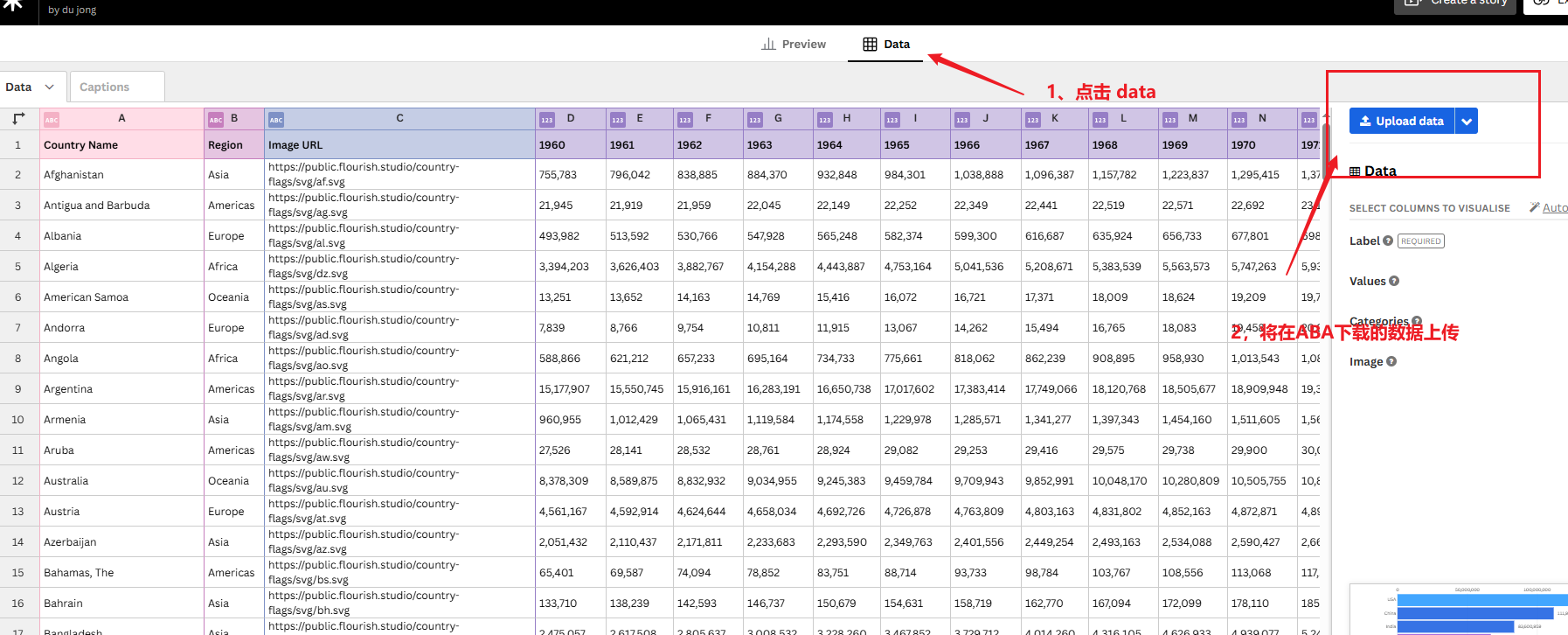This screenshot has width=1568, height=635.
Task: Click the Auto set columns link
Action: [1554, 207]
